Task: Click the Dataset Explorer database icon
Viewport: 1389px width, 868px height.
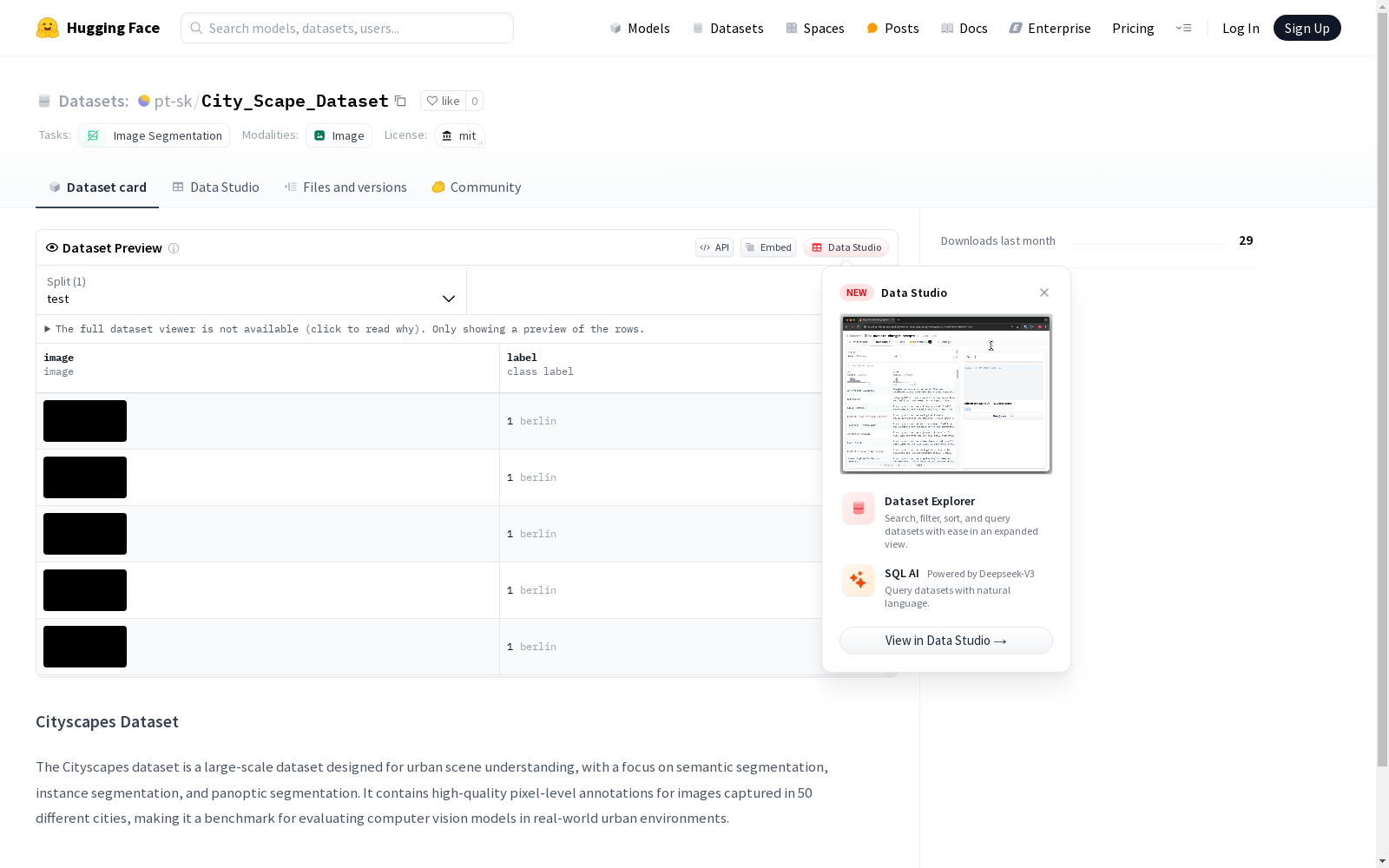Action: pos(859,509)
